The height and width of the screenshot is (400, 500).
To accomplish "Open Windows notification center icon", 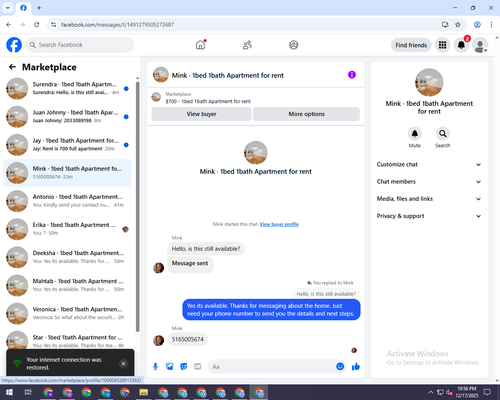I will click(487, 392).
